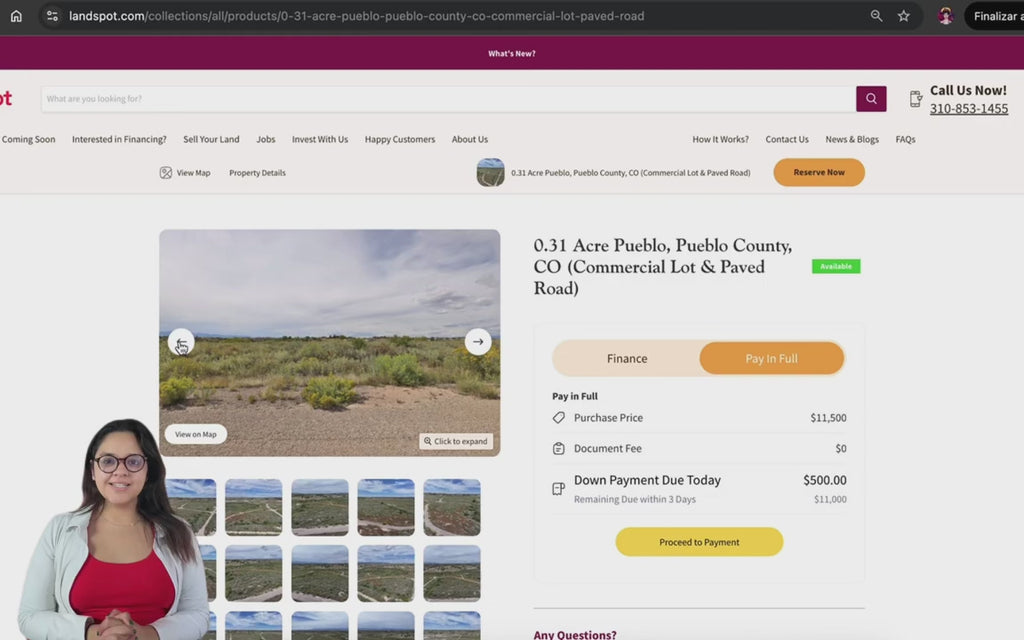
Task: Go to Happy Customers page
Action: (399, 140)
